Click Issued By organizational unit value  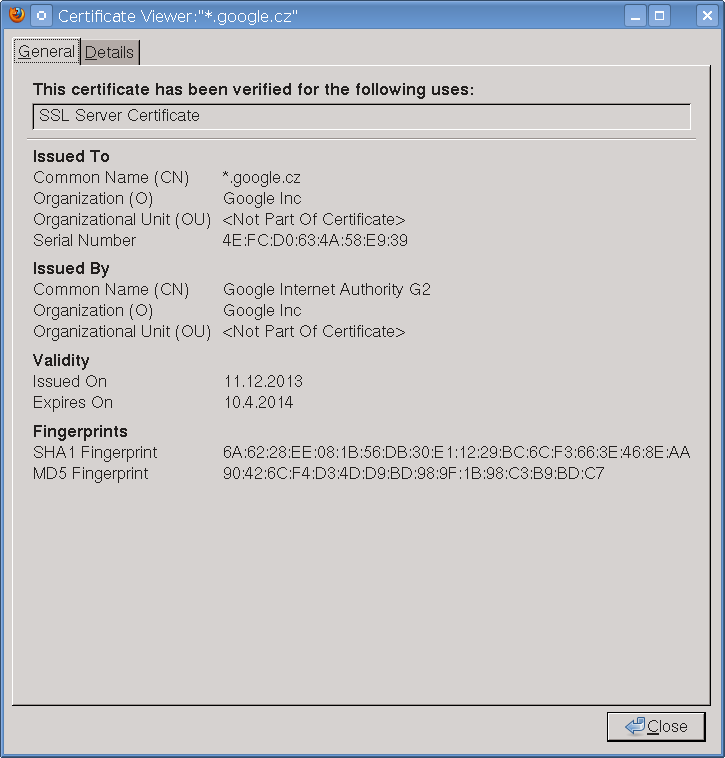[x=314, y=331]
